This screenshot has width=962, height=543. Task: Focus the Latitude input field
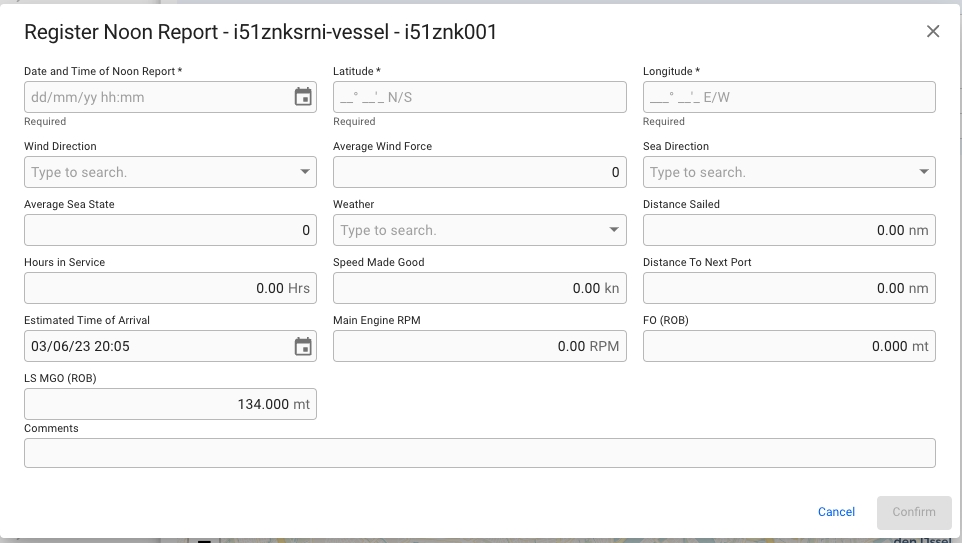(x=479, y=97)
